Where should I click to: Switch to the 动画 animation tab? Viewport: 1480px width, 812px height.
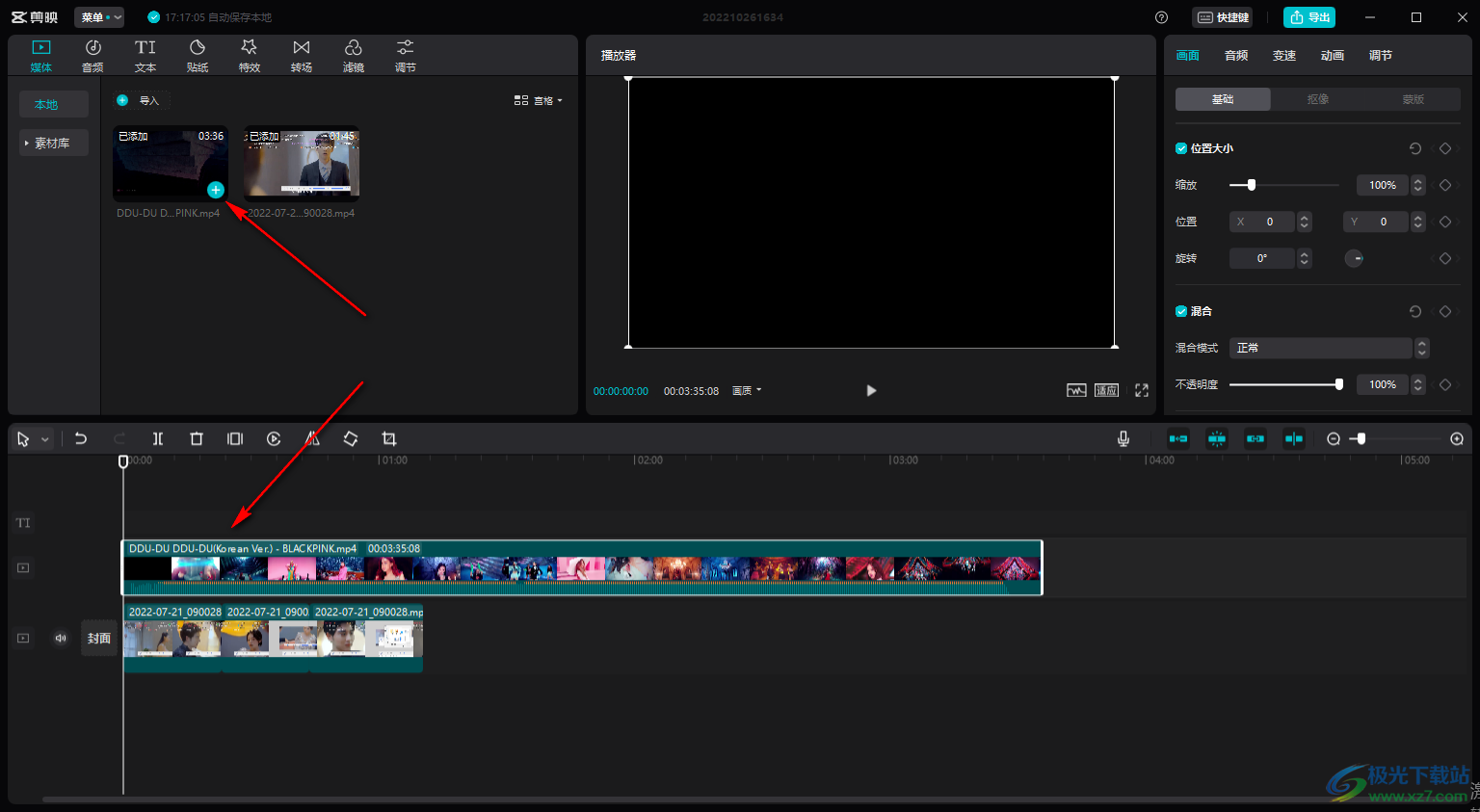[1333, 56]
